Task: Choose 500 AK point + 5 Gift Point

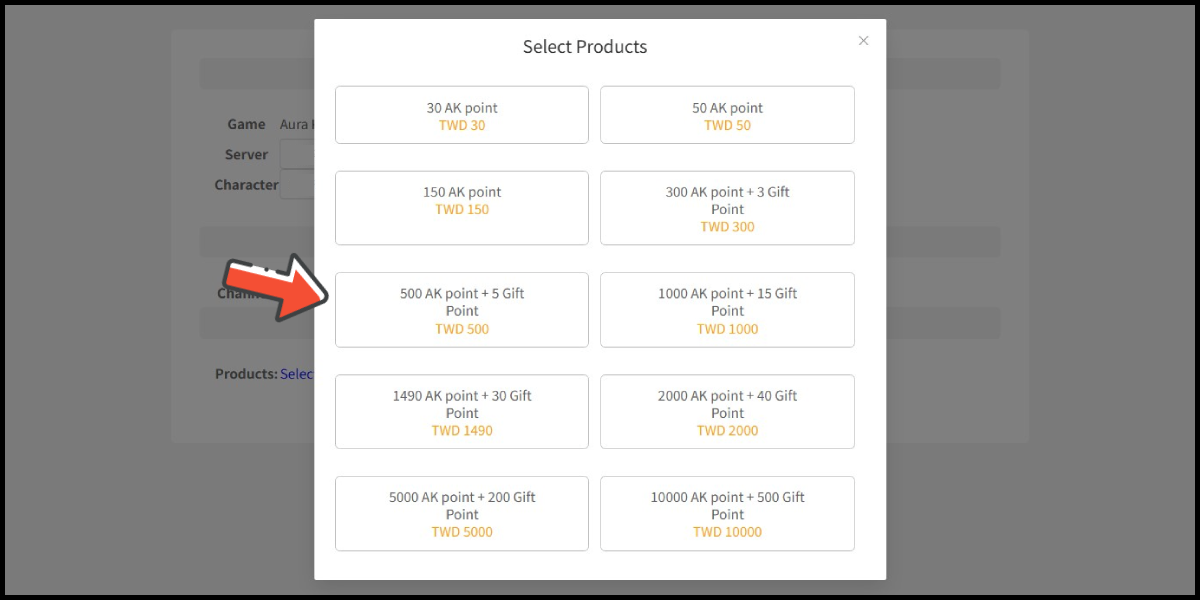Action: [462, 310]
